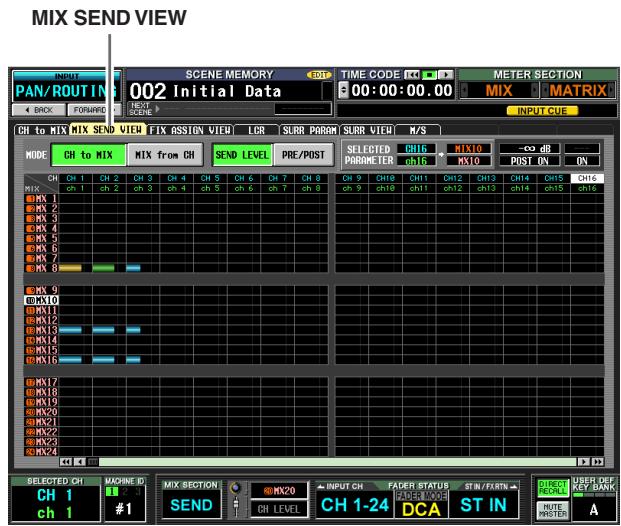Open the SURR VIEW tab

click(x=367, y=130)
